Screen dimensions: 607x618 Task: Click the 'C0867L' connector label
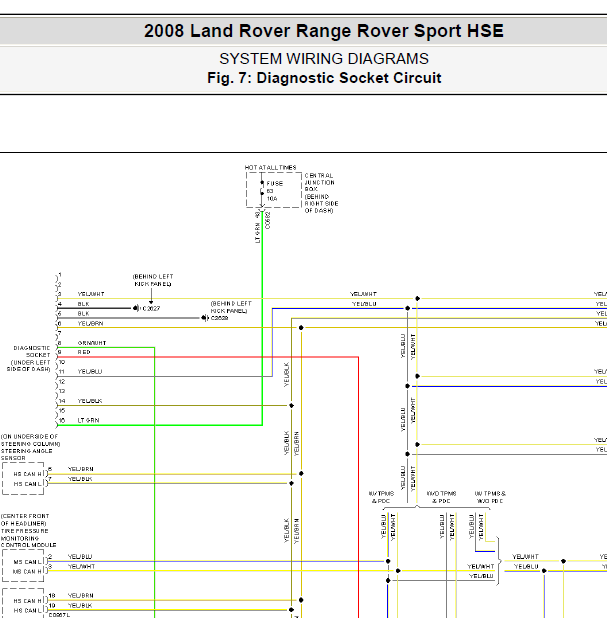click(x=60, y=615)
